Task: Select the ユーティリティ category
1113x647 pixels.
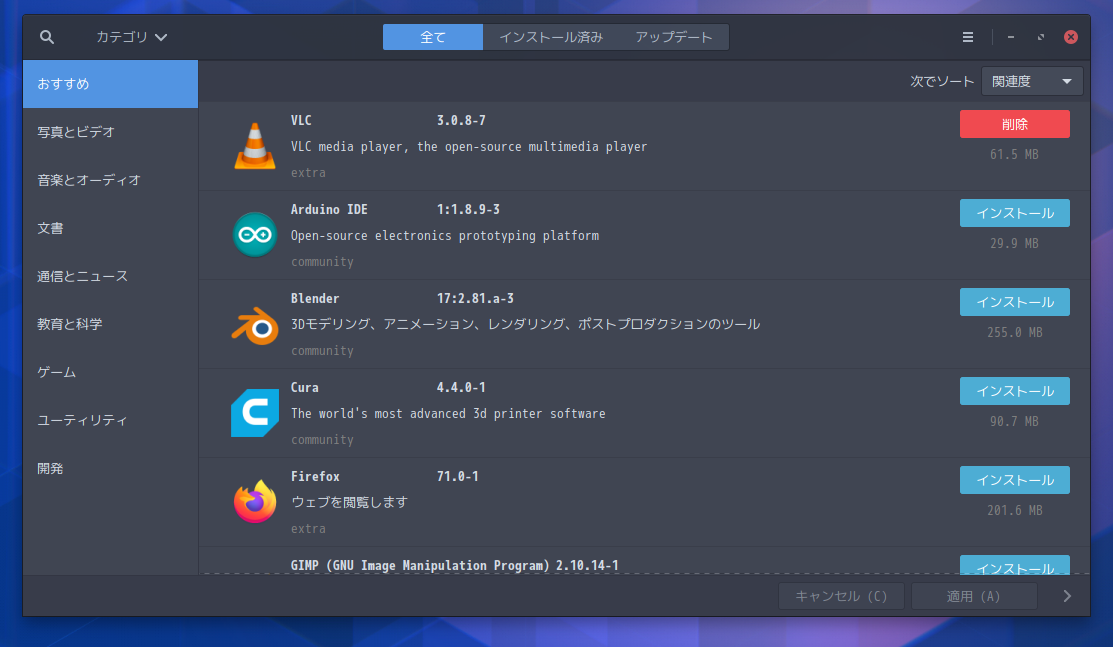Action: pyautogui.click(x=110, y=420)
